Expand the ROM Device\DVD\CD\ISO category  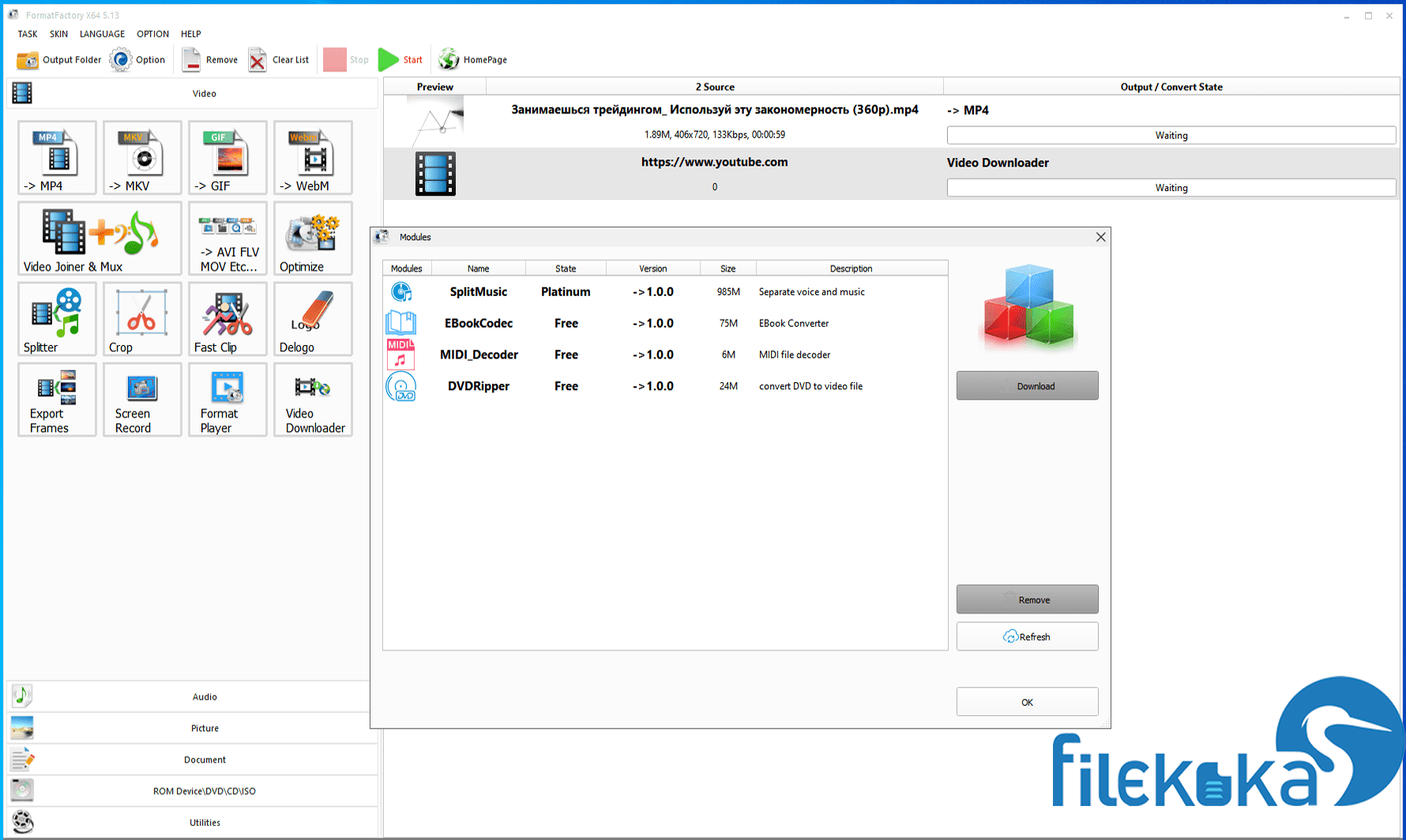point(192,791)
